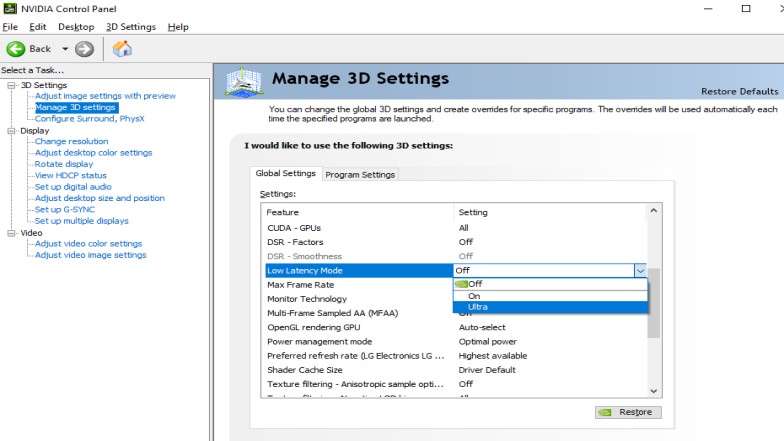The width and height of the screenshot is (784, 441).
Task: Open the 3D Settings menu
Action: [131, 27]
